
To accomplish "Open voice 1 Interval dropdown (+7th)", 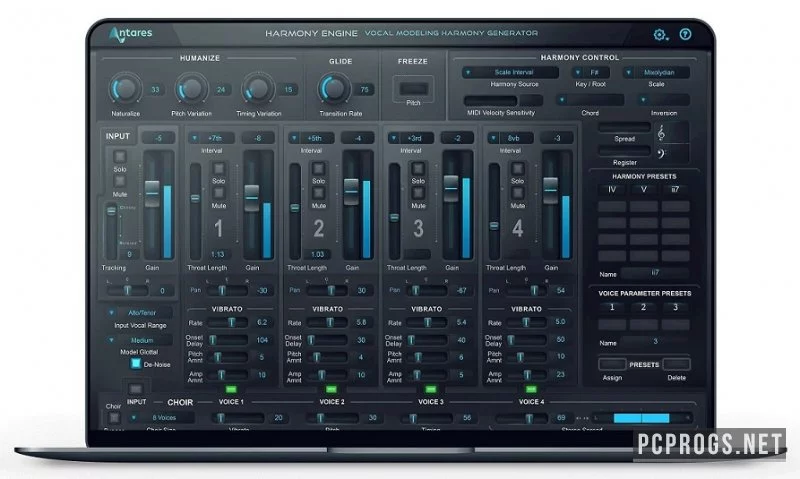I will [212, 138].
